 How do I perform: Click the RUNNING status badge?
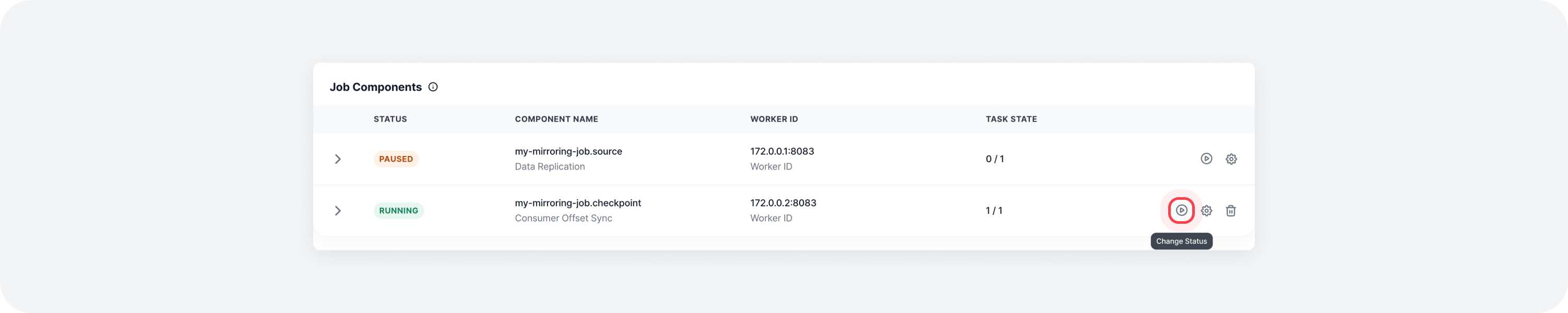pos(398,211)
